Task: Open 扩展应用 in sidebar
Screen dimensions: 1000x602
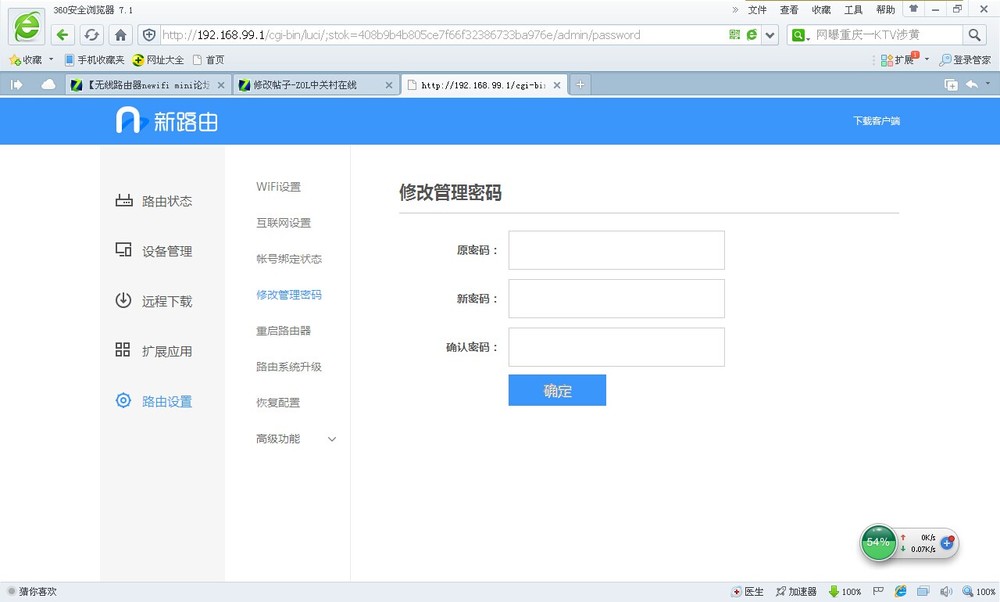Action: [154, 351]
